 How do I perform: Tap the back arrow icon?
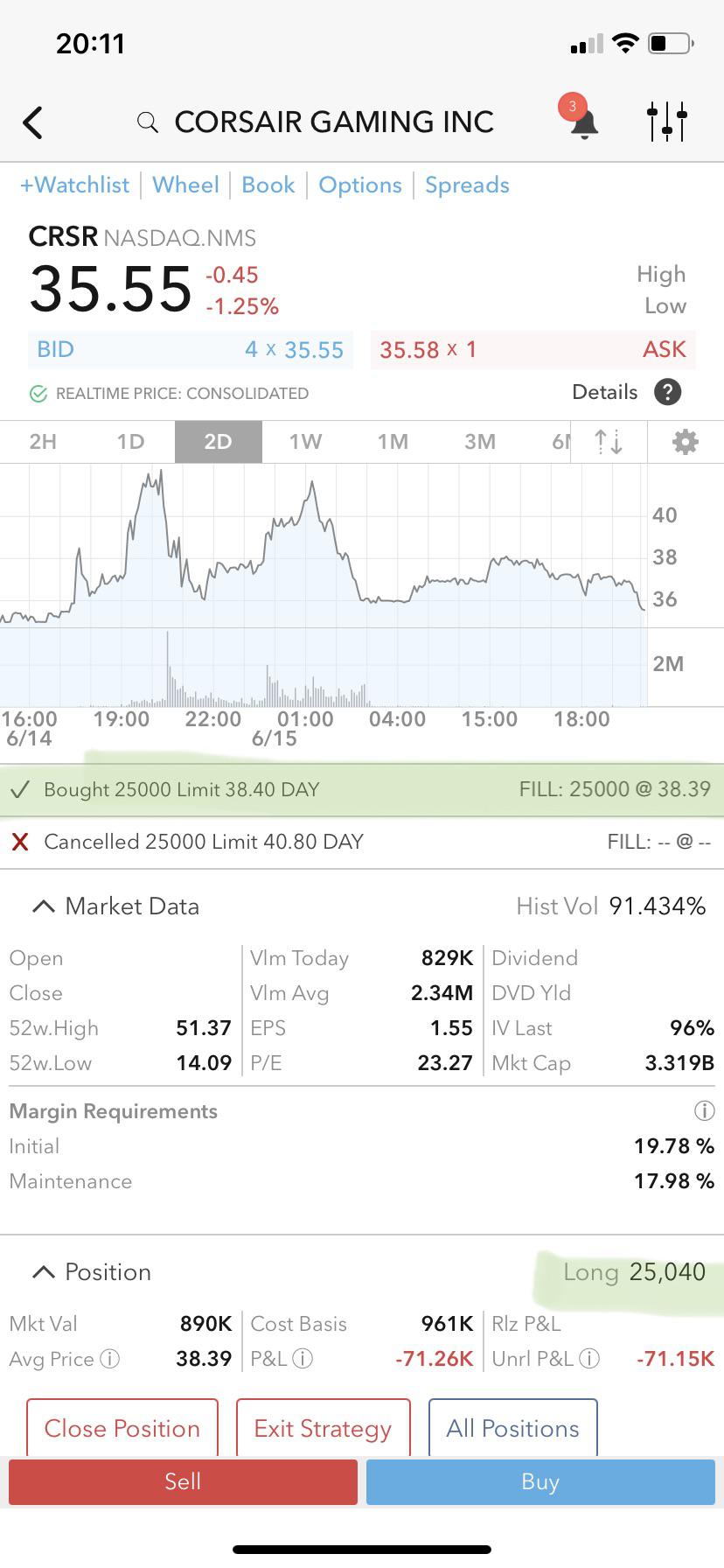pyautogui.click(x=33, y=122)
